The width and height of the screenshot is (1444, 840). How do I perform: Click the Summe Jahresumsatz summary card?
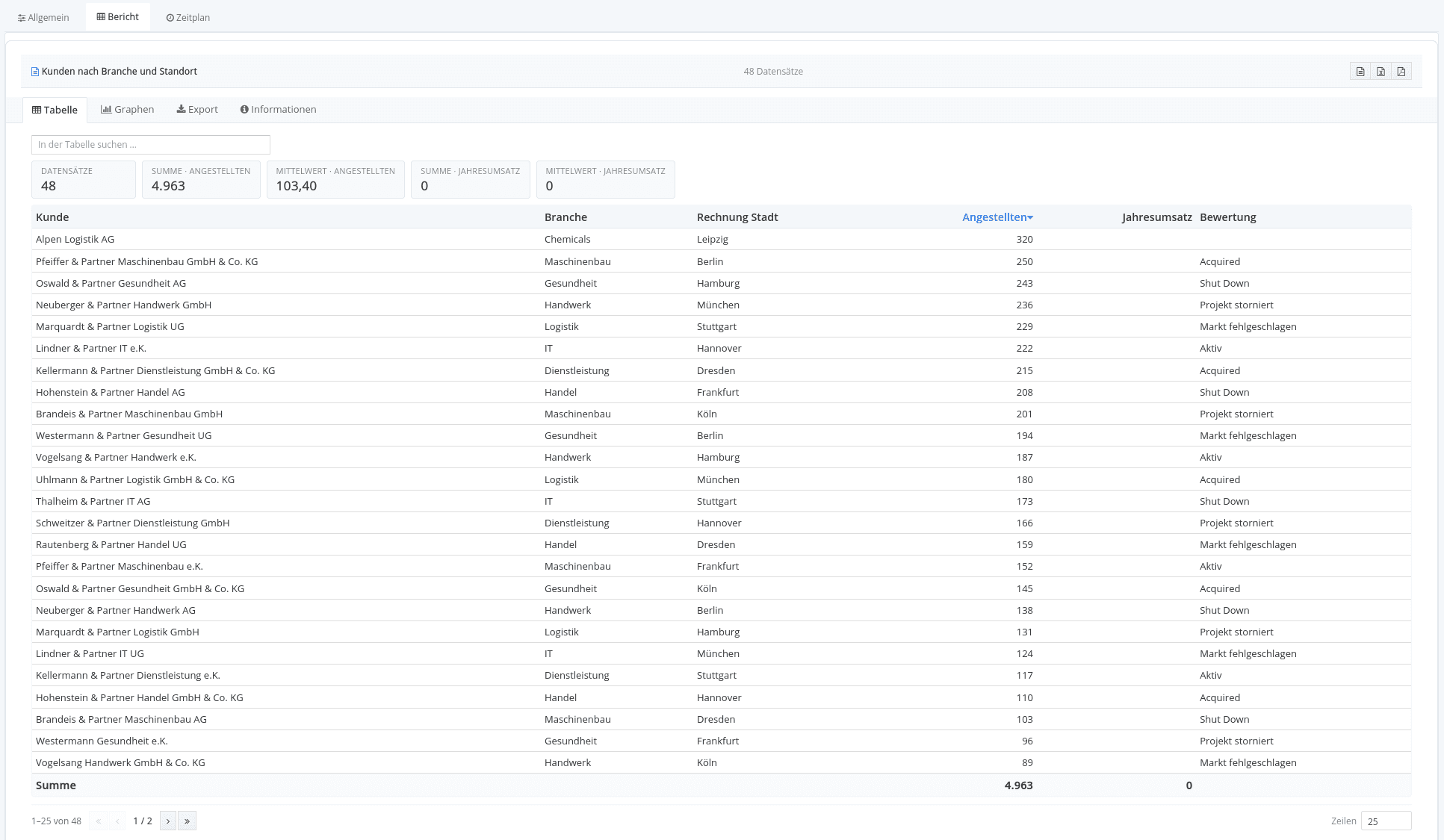click(x=471, y=179)
